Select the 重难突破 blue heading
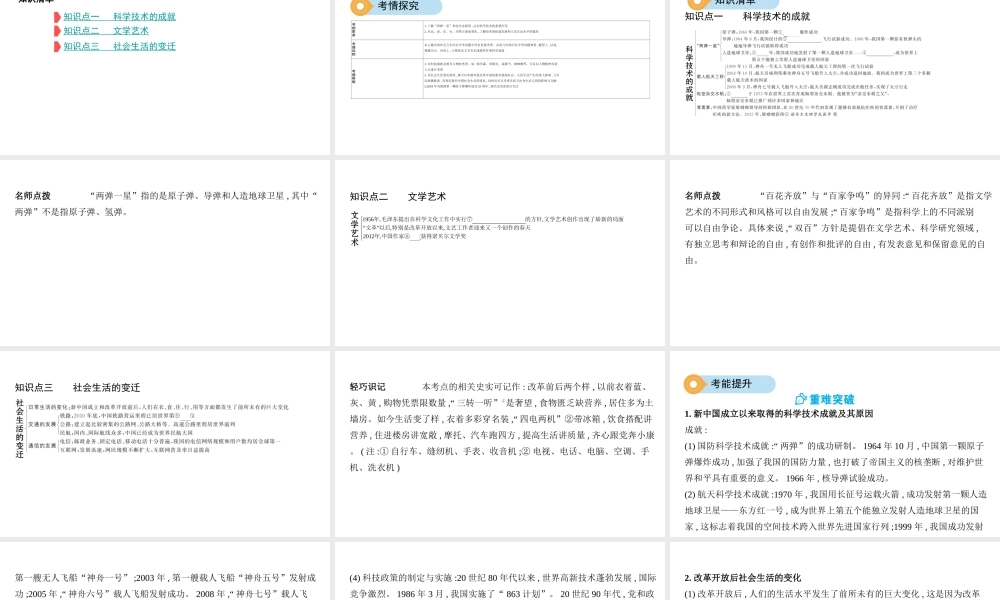This screenshot has height=600, width=1000. tap(832, 399)
